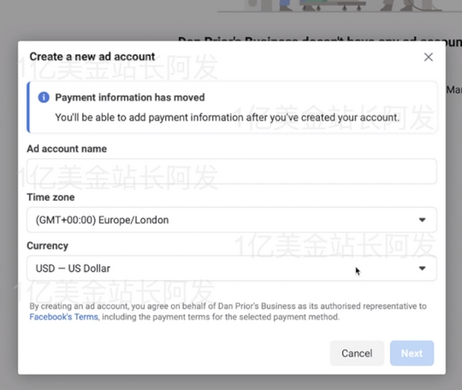Click the "Time zone" field label
The width and height of the screenshot is (462, 390).
51,197
